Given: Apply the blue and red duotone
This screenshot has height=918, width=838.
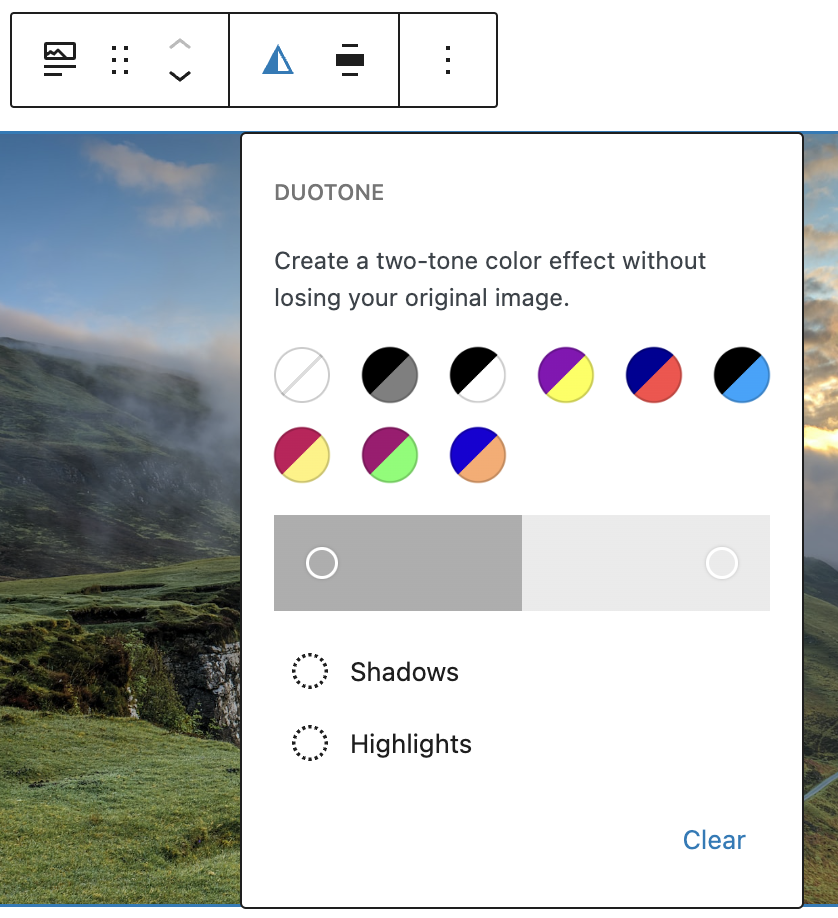Looking at the screenshot, I should [x=654, y=375].
